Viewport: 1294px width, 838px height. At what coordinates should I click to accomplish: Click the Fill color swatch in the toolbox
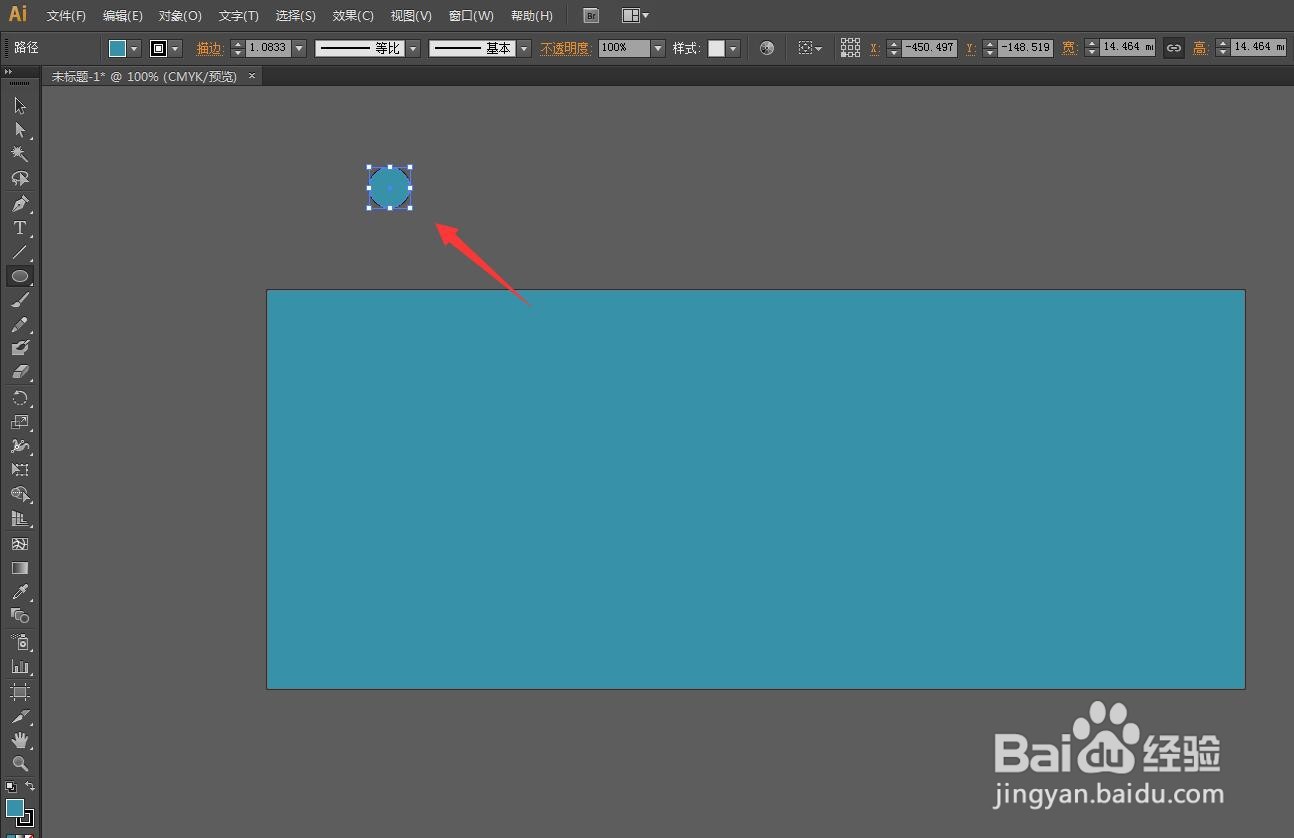point(14,808)
